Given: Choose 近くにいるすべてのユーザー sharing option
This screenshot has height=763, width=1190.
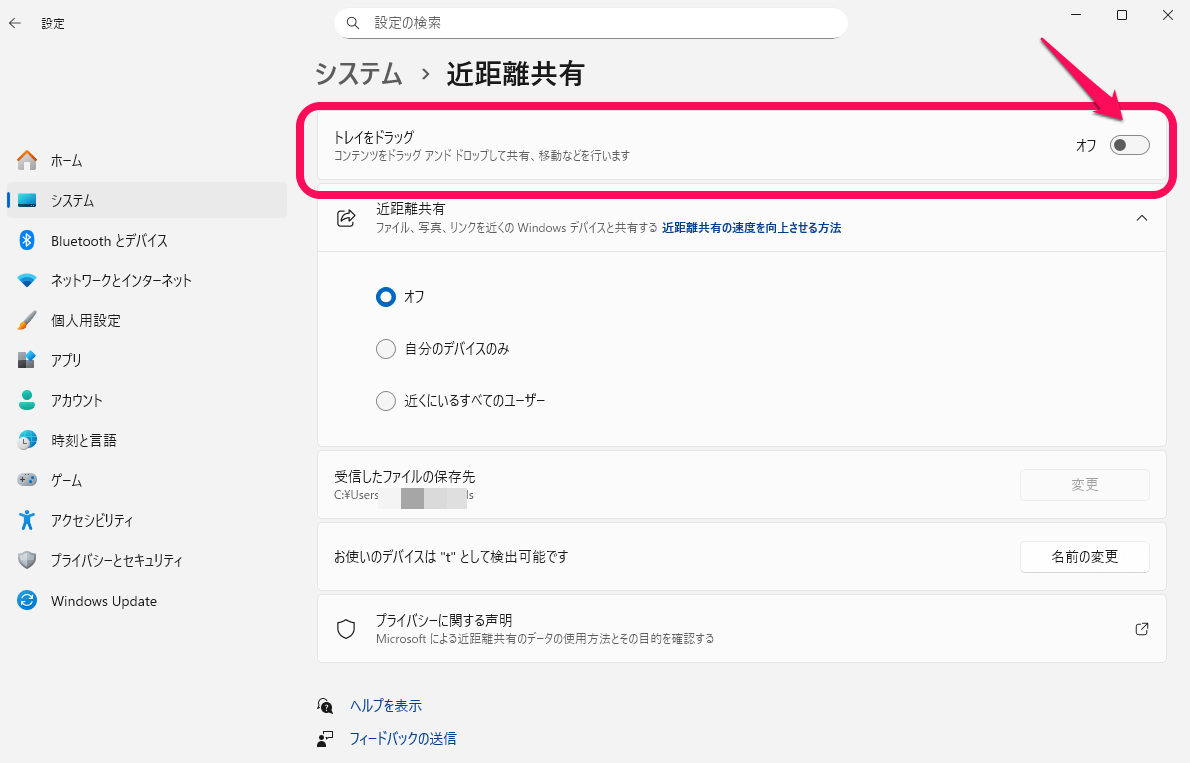Looking at the screenshot, I should (x=386, y=400).
